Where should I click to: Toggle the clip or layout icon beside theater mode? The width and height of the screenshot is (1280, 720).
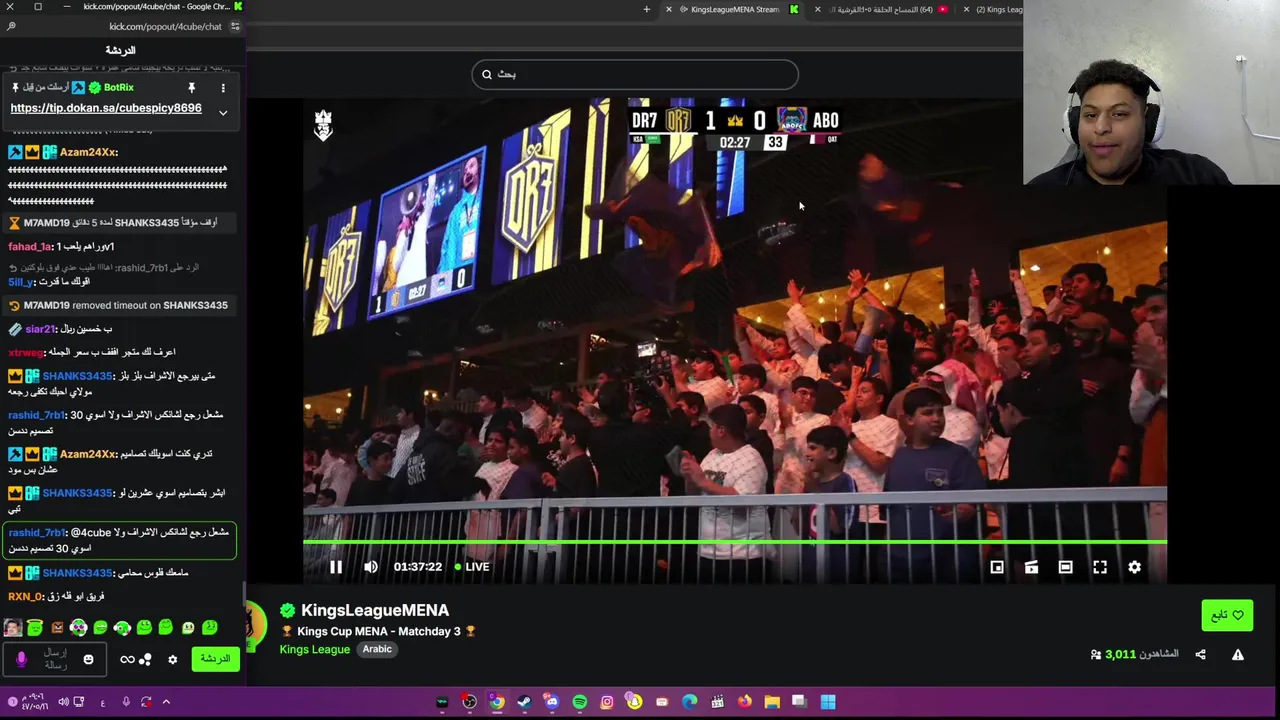[1031, 567]
